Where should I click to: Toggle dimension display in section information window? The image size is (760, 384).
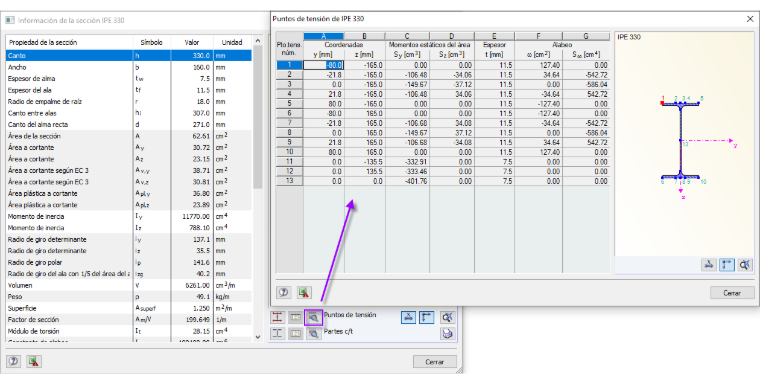point(409,317)
